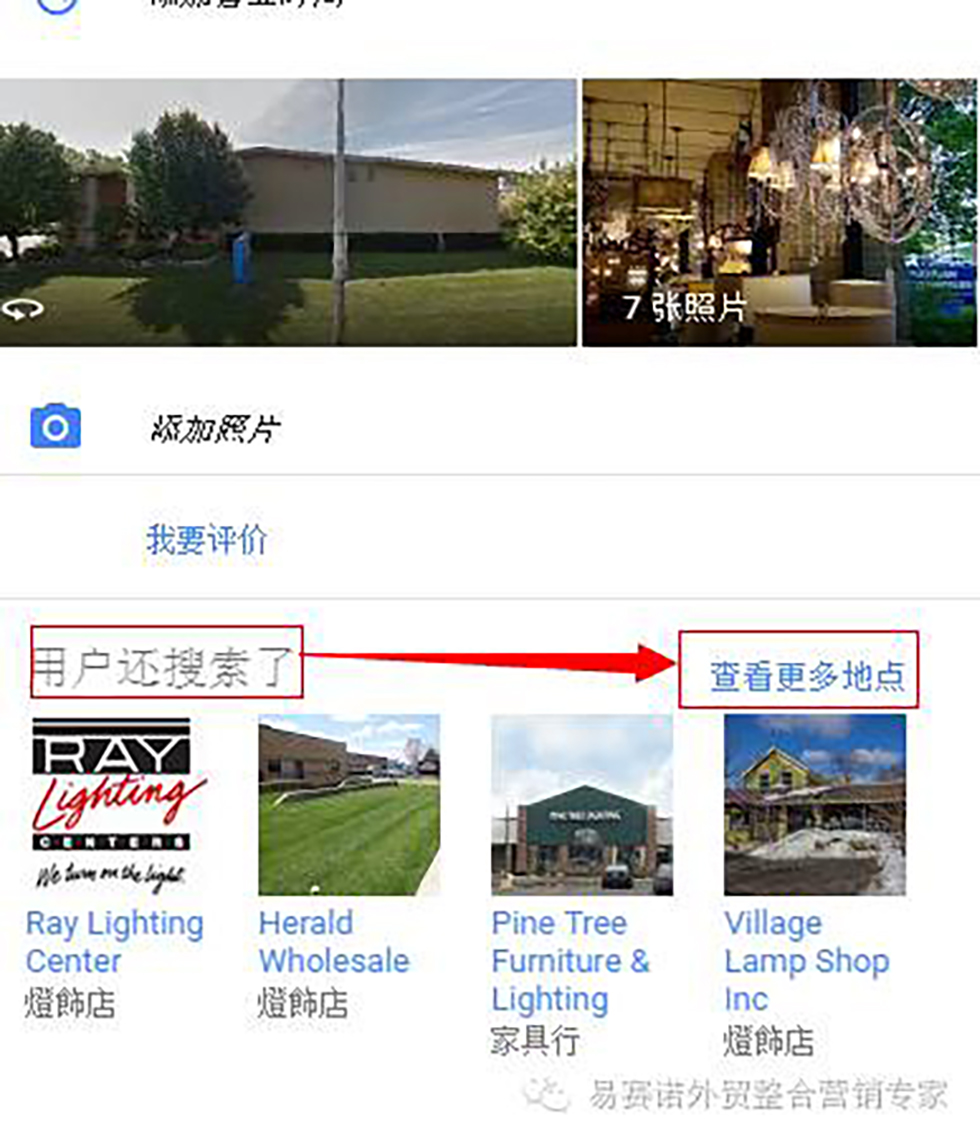Open the 7 张照片 photo gallery thumbnail
Screen dimensions: 980x1142
(779, 212)
